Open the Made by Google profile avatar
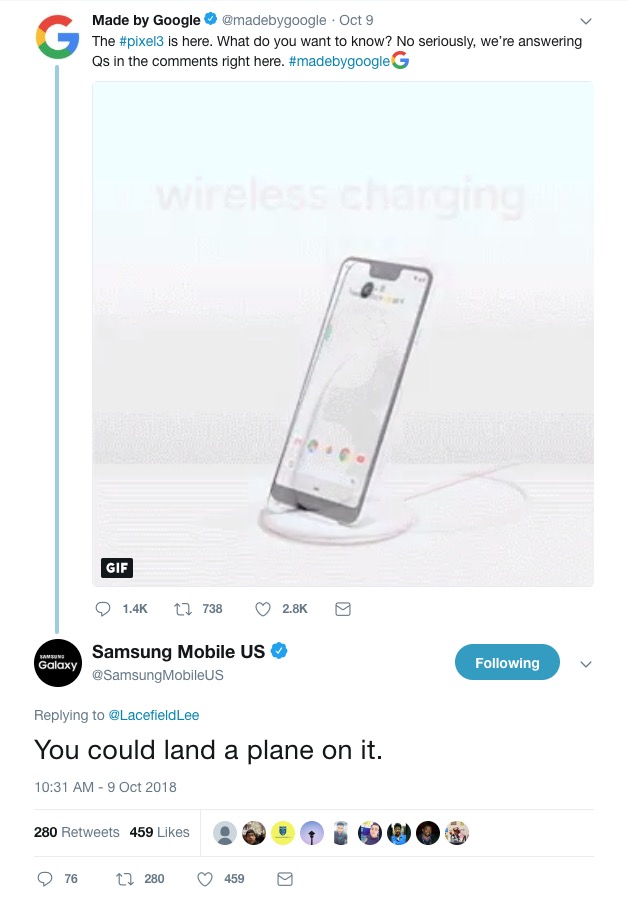Screen dimensions: 628x904 pyautogui.click(x=57, y=37)
